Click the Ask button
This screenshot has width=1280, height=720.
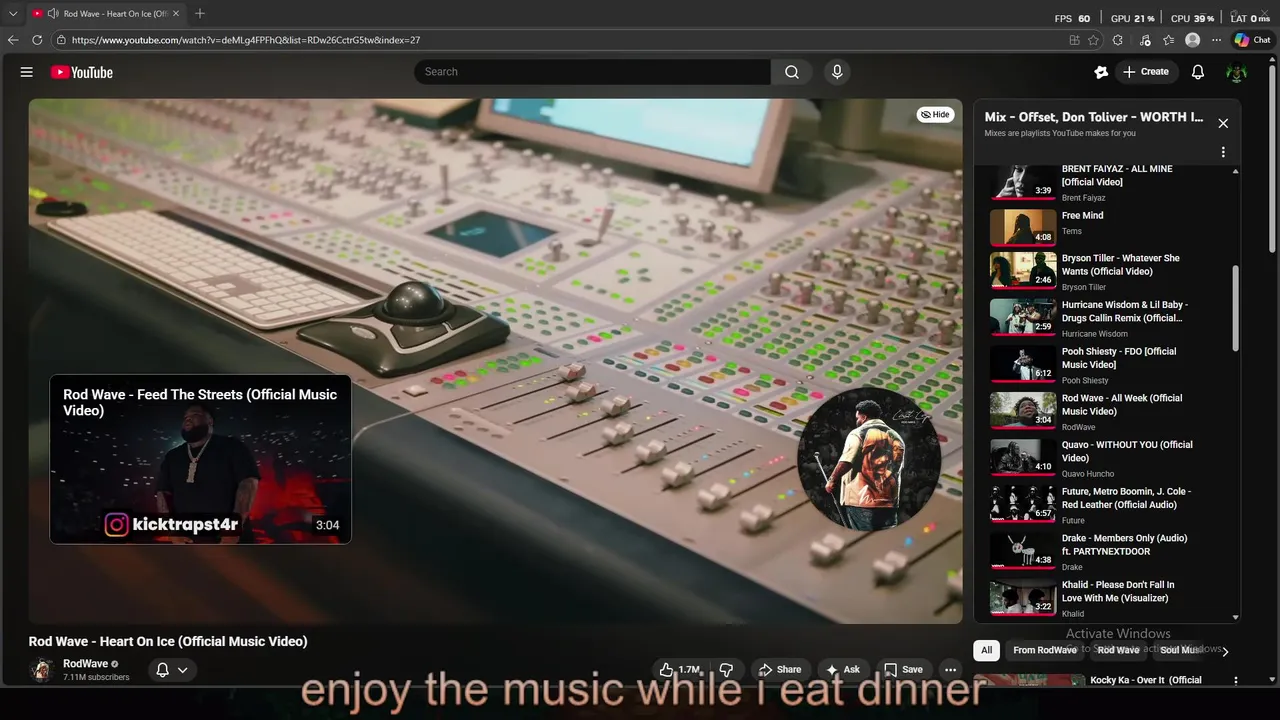(842, 670)
